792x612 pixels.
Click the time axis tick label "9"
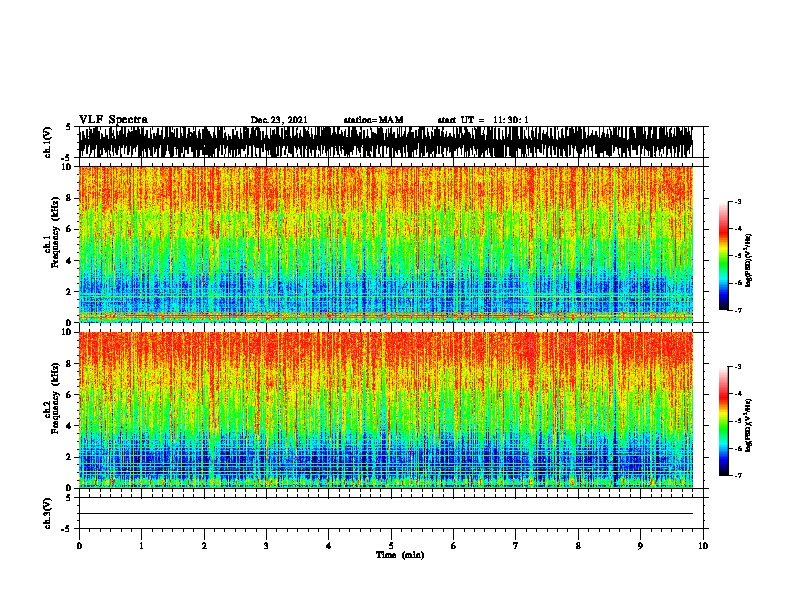(640, 546)
